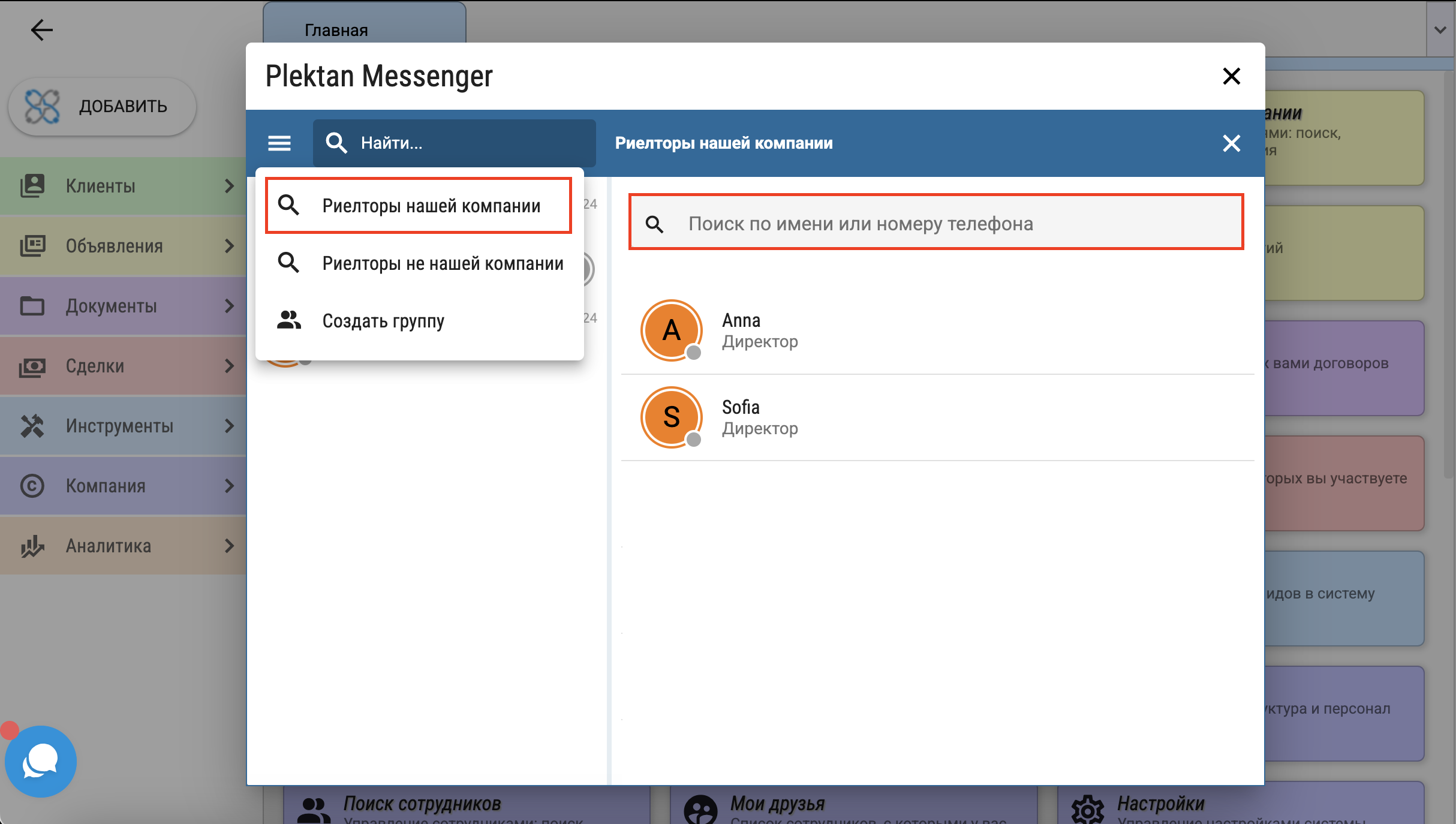Click the Клиенты contacts icon
This screenshot has width=1456, height=824.
[x=32, y=186]
